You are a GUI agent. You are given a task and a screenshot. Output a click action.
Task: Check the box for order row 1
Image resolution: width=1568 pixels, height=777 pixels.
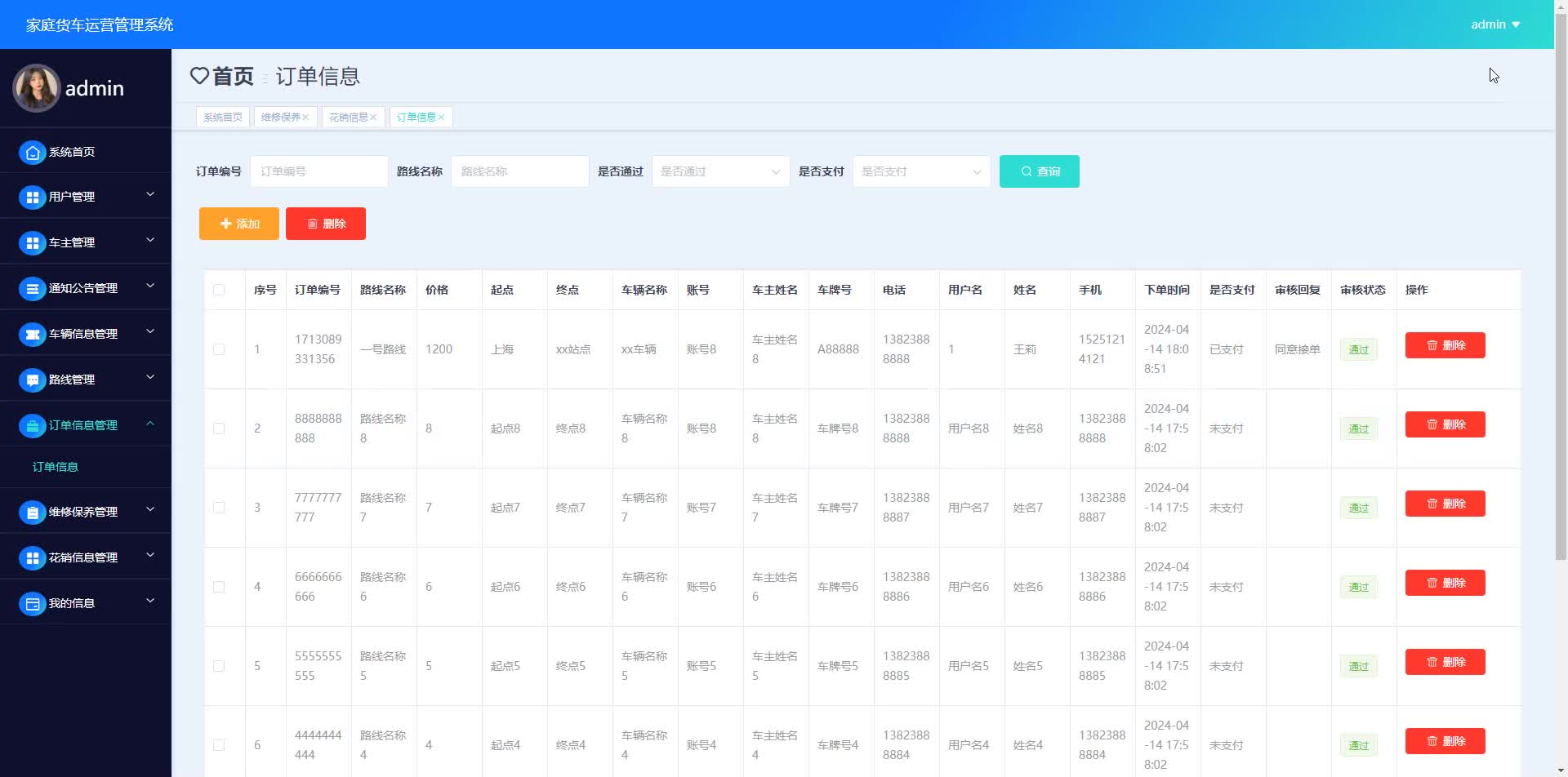click(219, 349)
